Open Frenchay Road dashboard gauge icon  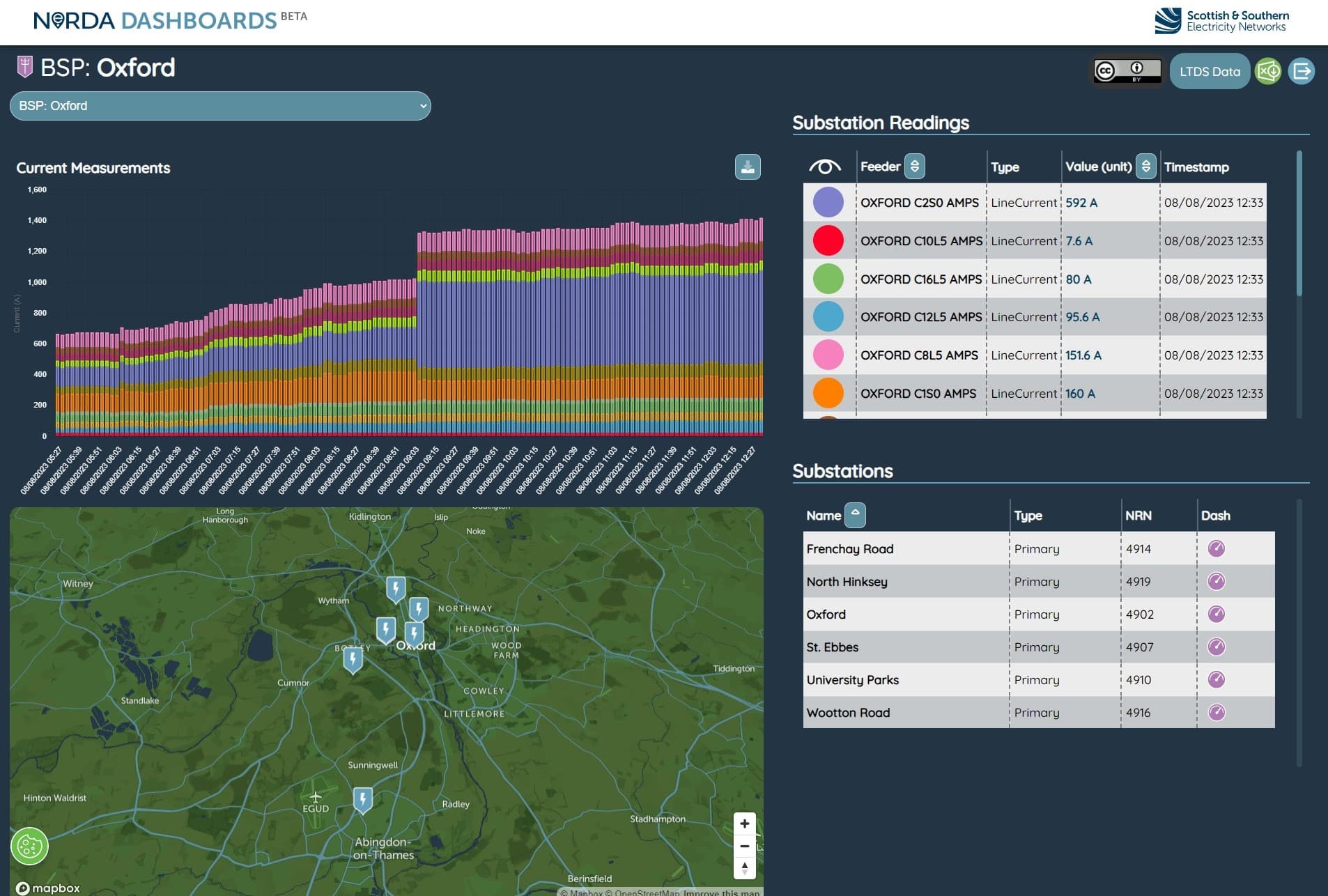[x=1216, y=549]
